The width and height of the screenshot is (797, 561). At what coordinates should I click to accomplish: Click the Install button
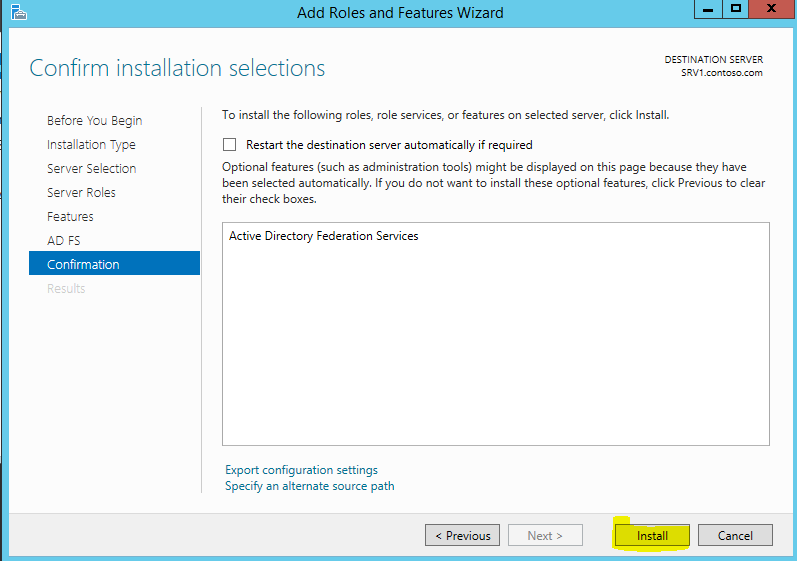(652, 536)
